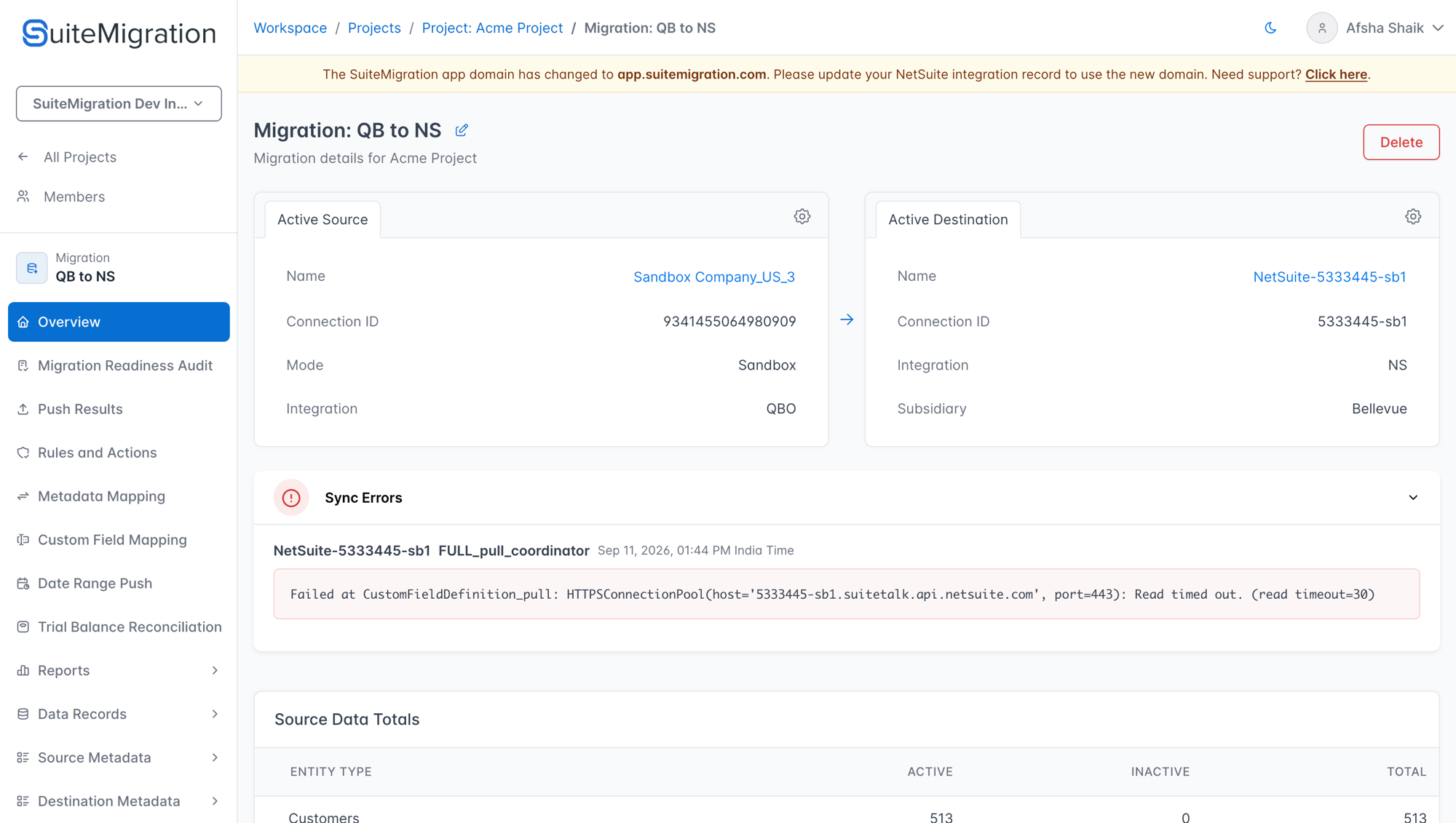Click the Date Range Push calendar icon
Viewport: 1456px width, 823px height.
pos(23,584)
